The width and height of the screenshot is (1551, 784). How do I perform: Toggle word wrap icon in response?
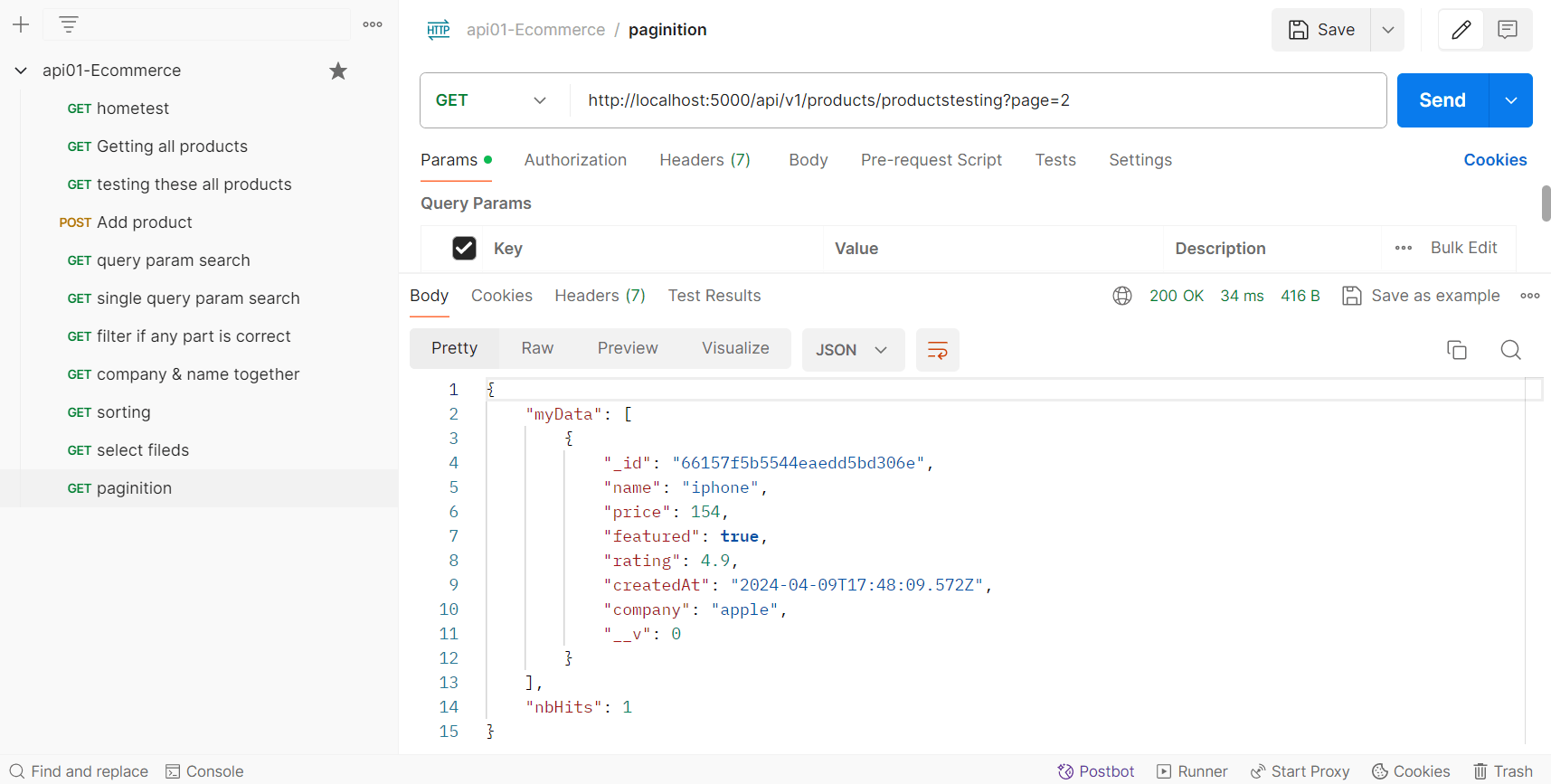tap(938, 350)
